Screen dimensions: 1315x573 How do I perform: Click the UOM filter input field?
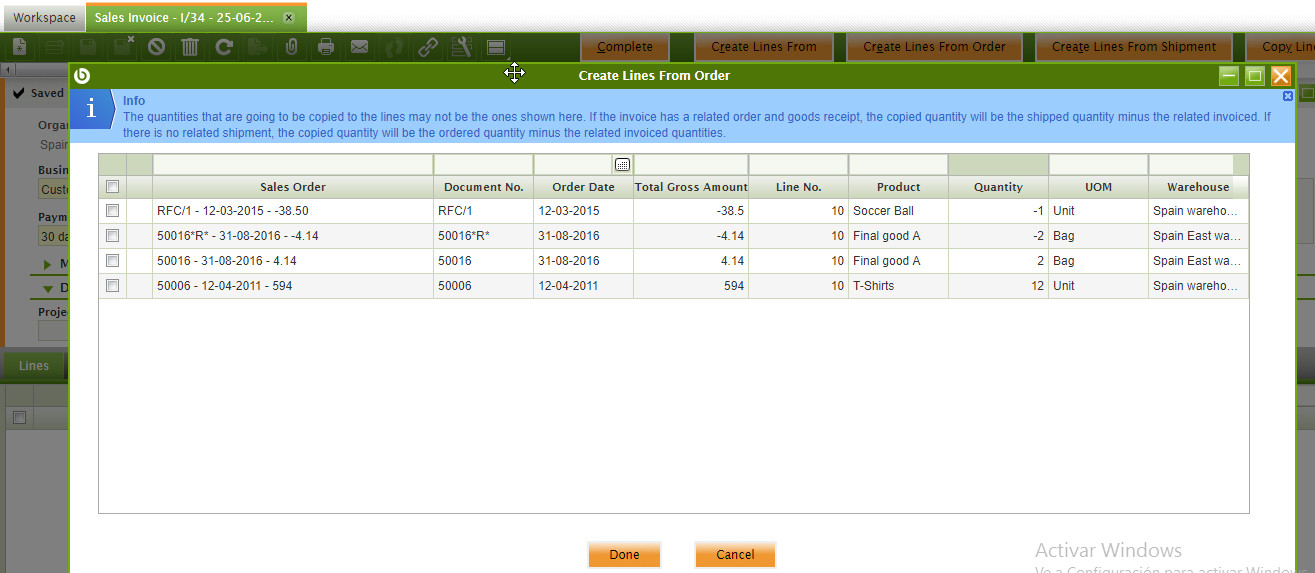pos(1098,165)
